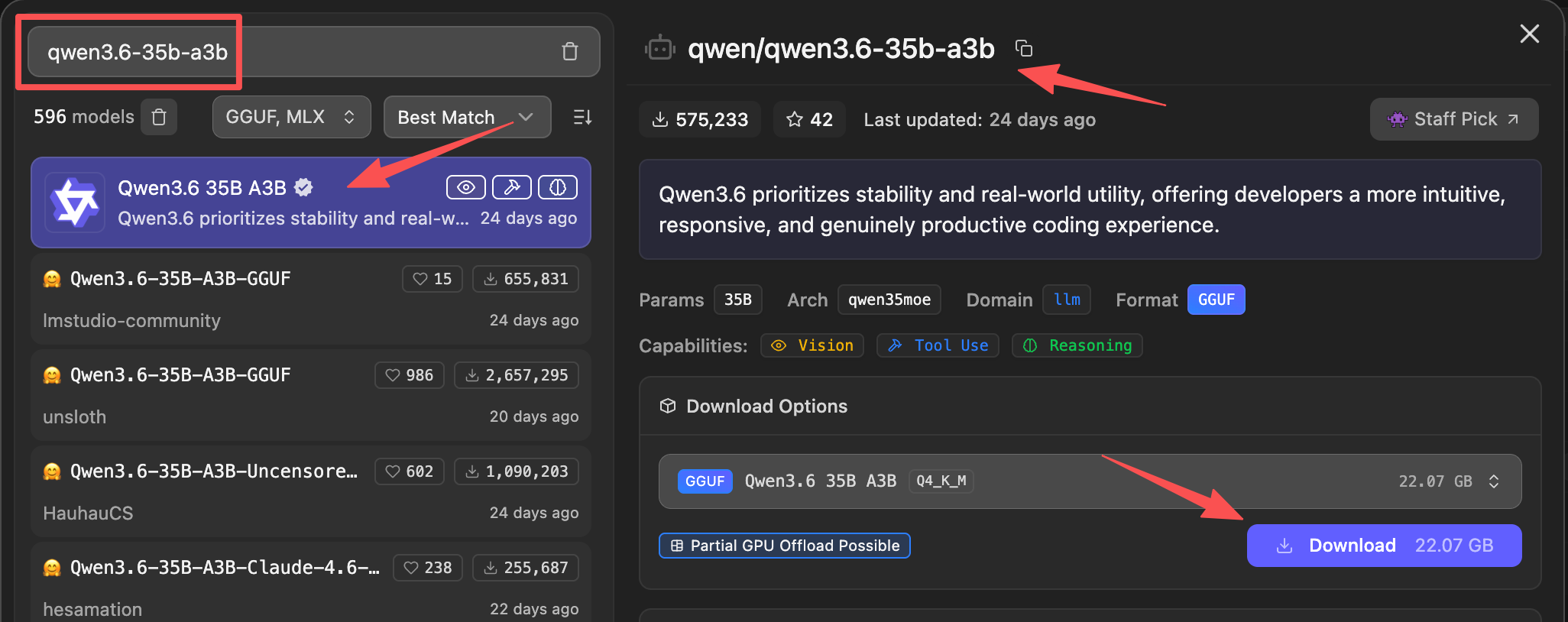Image resolution: width=1568 pixels, height=622 pixels.
Task: Open the Staff Pick link
Action: (1453, 119)
